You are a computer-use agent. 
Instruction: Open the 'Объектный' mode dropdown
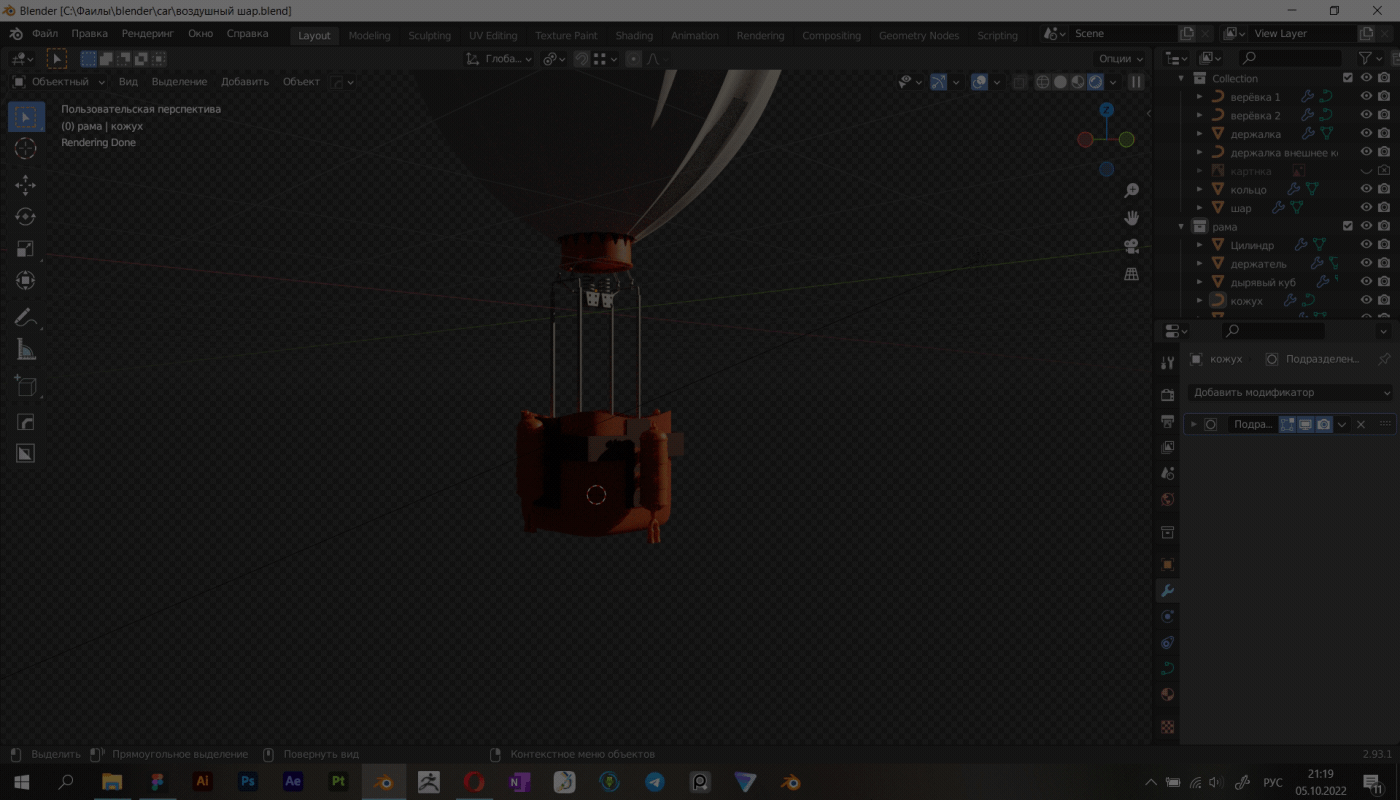click(60, 82)
